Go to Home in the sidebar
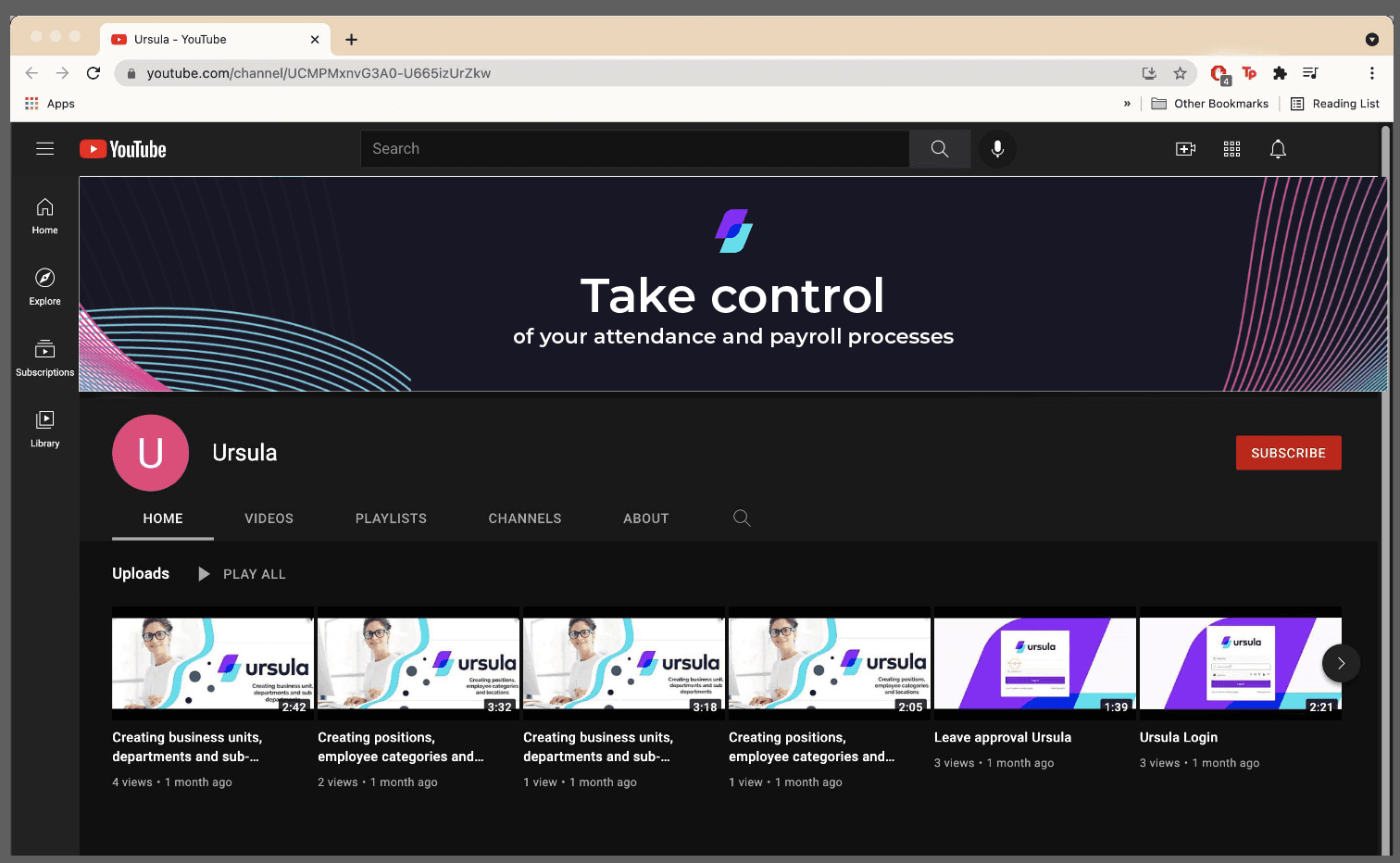Viewport: 1400px width, 863px height. pos(44,217)
